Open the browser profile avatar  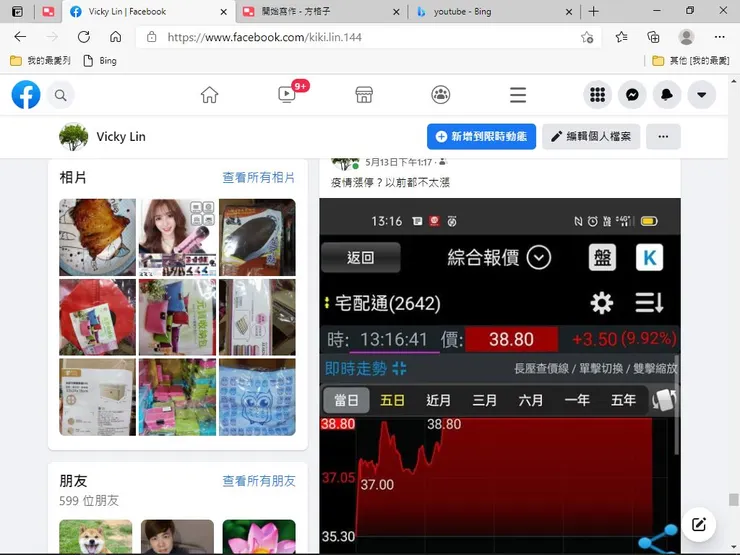point(686,37)
